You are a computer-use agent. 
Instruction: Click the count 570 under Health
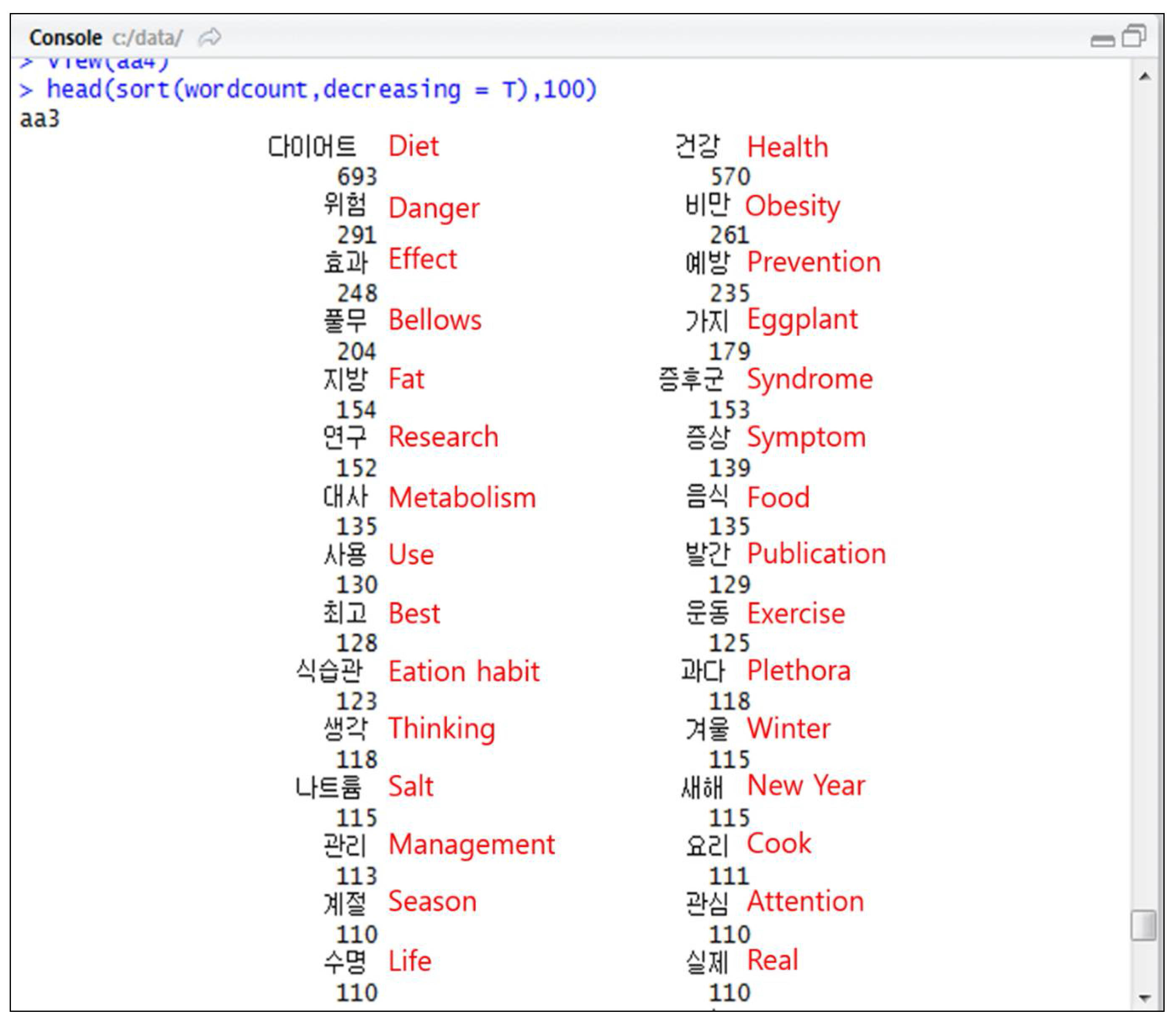730,176
